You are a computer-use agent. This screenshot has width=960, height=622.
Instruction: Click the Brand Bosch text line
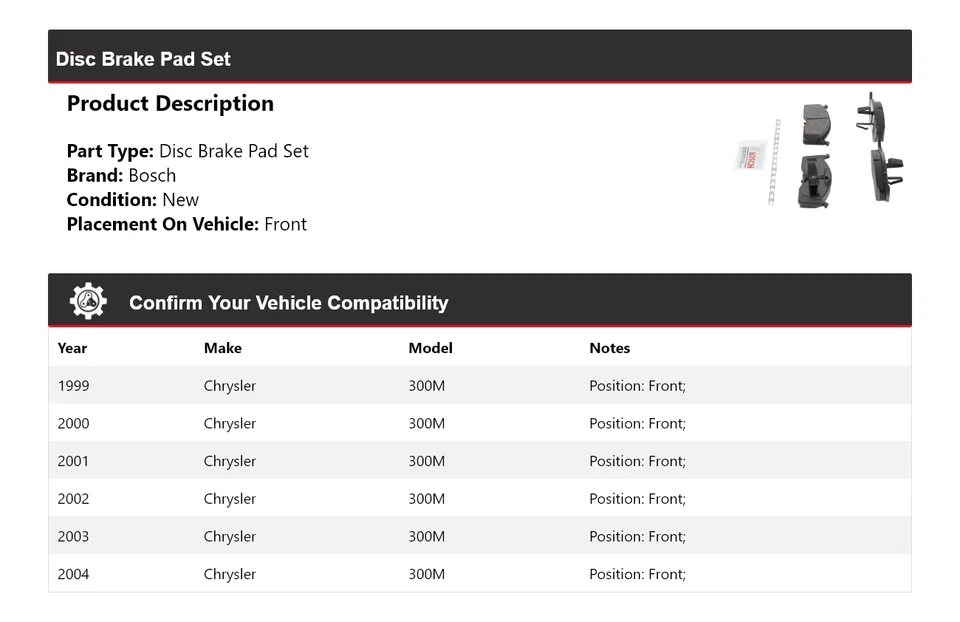pos(121,176)
